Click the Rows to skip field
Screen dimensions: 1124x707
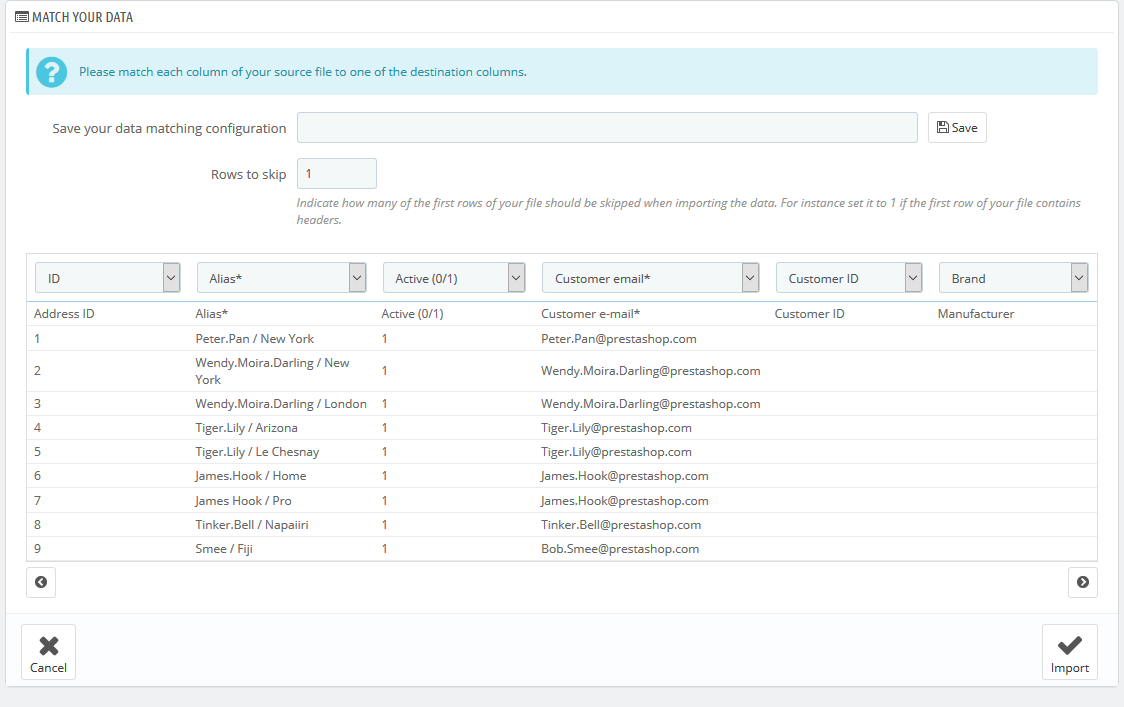pyautogui.click(x=337, y=174)
